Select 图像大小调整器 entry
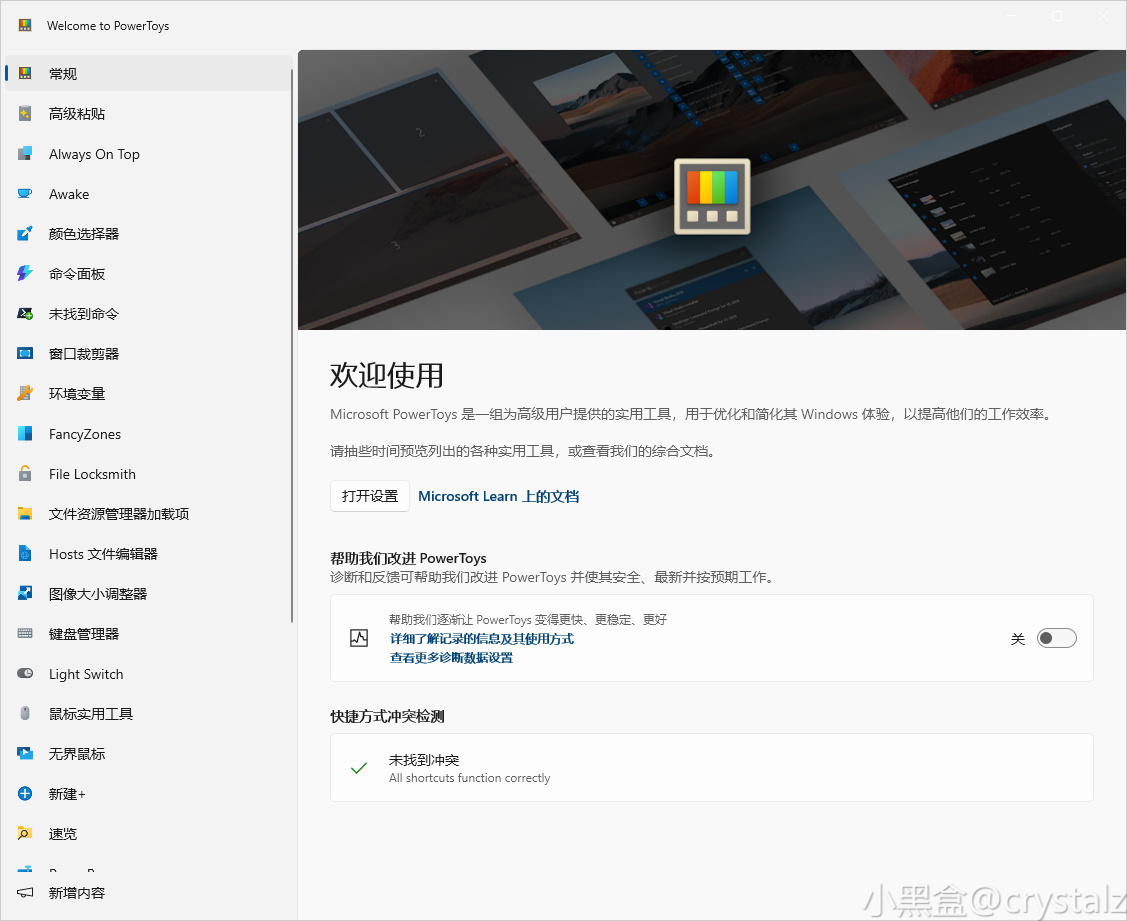The width and height of the screenshot is (1127, 921). (x=148, y=594)
